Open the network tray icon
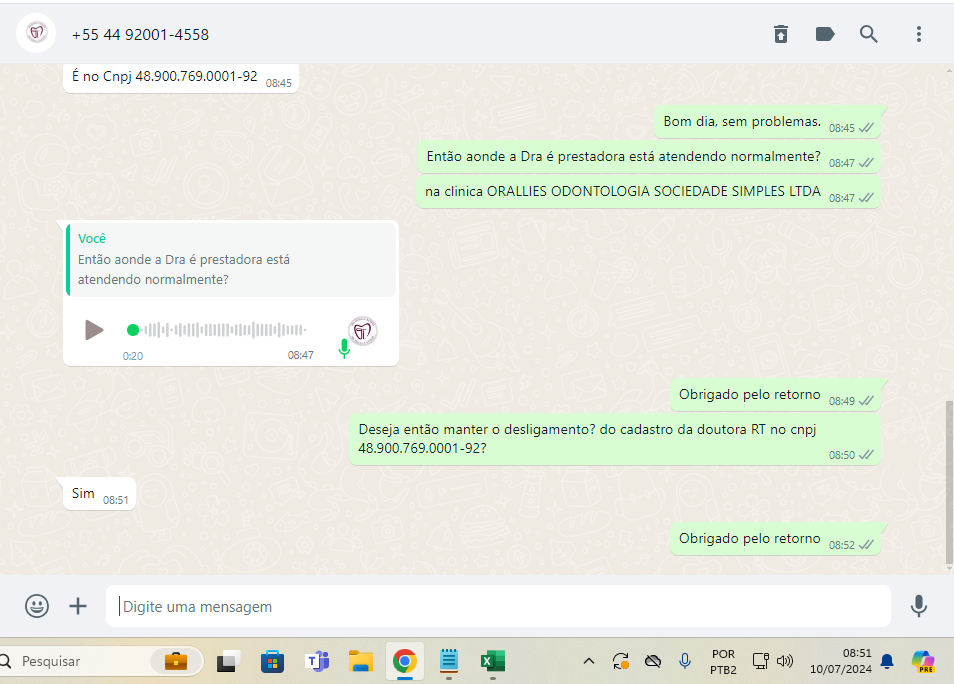954x684 pixels. click(x=761, y=661)
